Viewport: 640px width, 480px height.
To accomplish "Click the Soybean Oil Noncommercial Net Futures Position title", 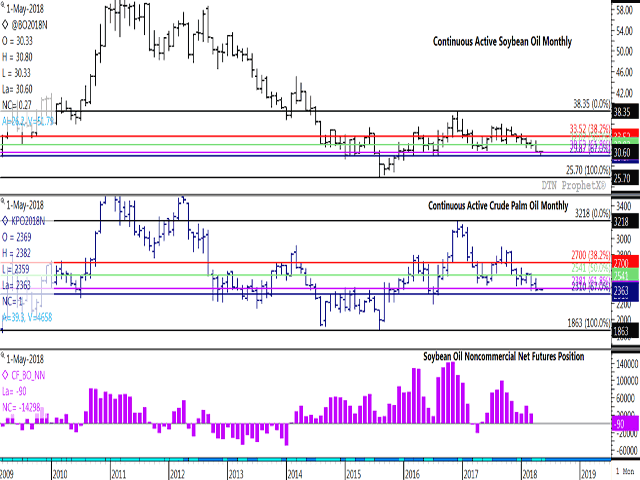I will (503, 356).
